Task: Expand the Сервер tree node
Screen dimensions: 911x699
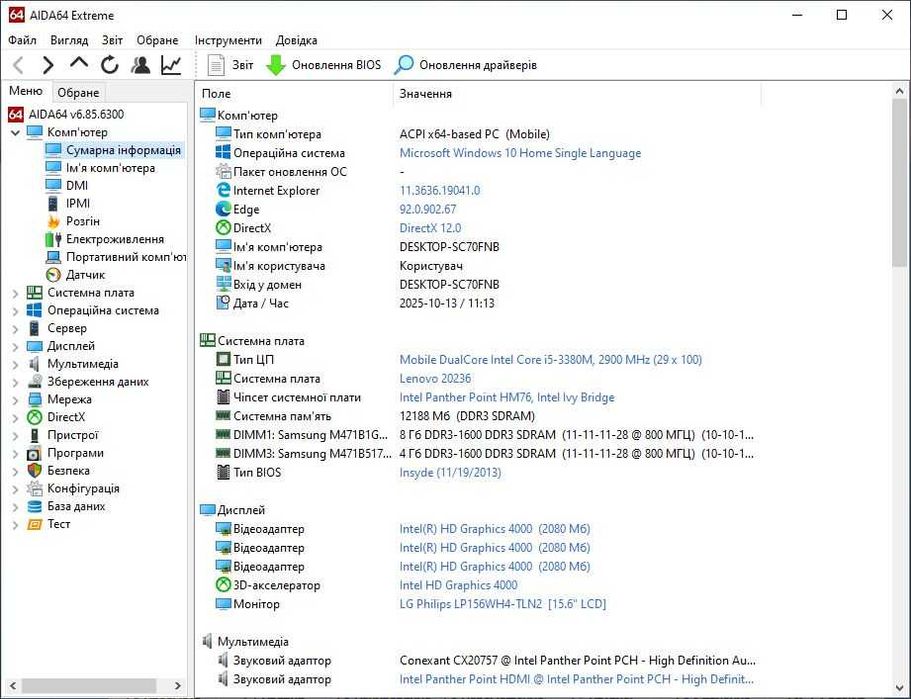Action: coord(16,329)
